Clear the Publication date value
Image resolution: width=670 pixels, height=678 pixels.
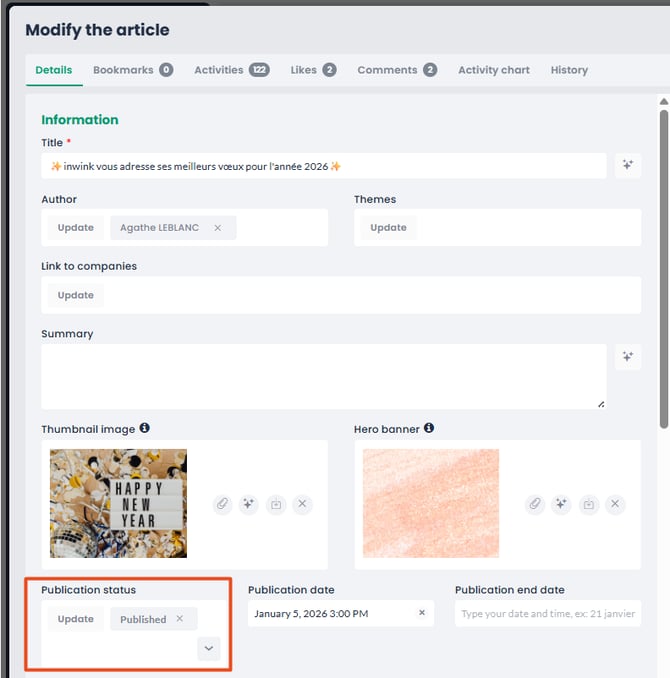(x=422, y=613)
